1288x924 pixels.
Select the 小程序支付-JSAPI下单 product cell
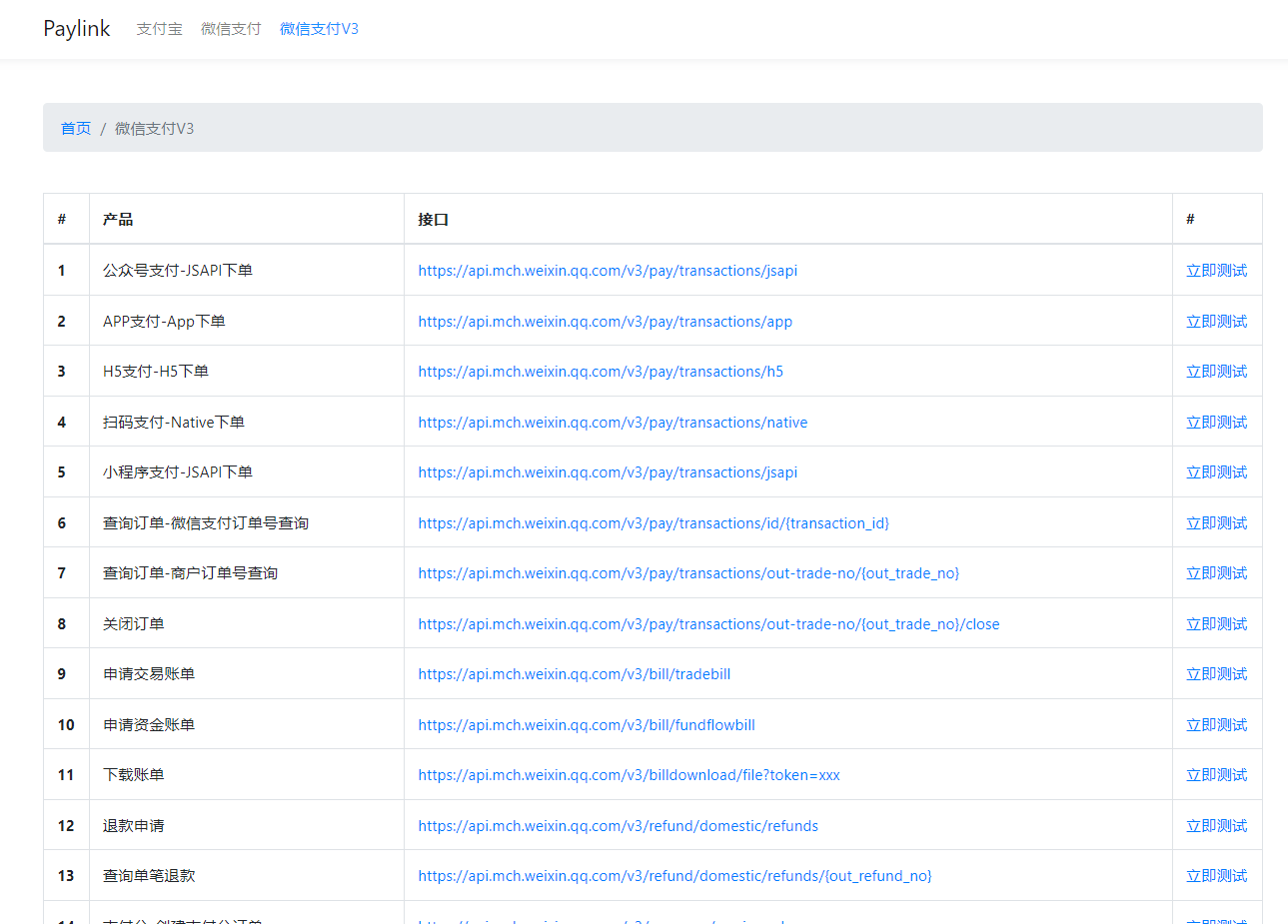(247, 472)
